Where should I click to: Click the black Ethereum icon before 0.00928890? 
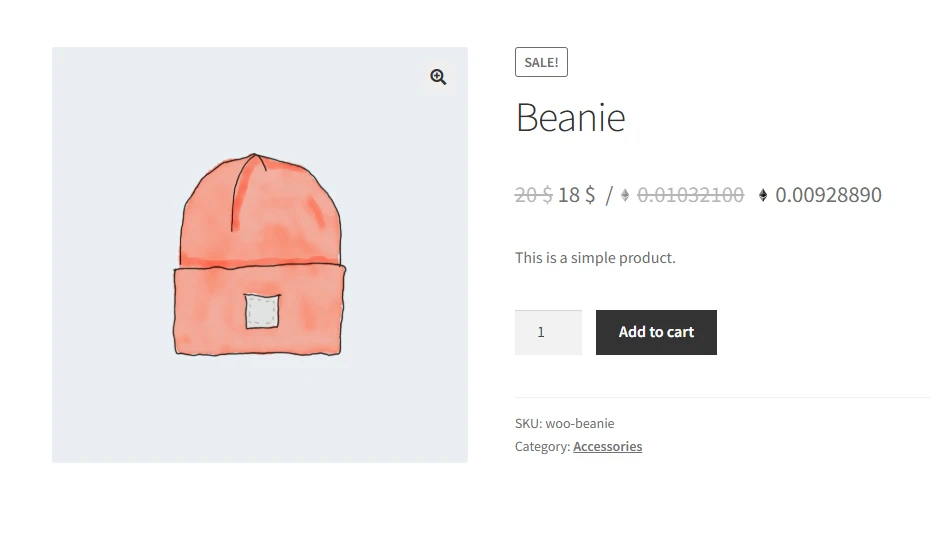click(763, 195)
